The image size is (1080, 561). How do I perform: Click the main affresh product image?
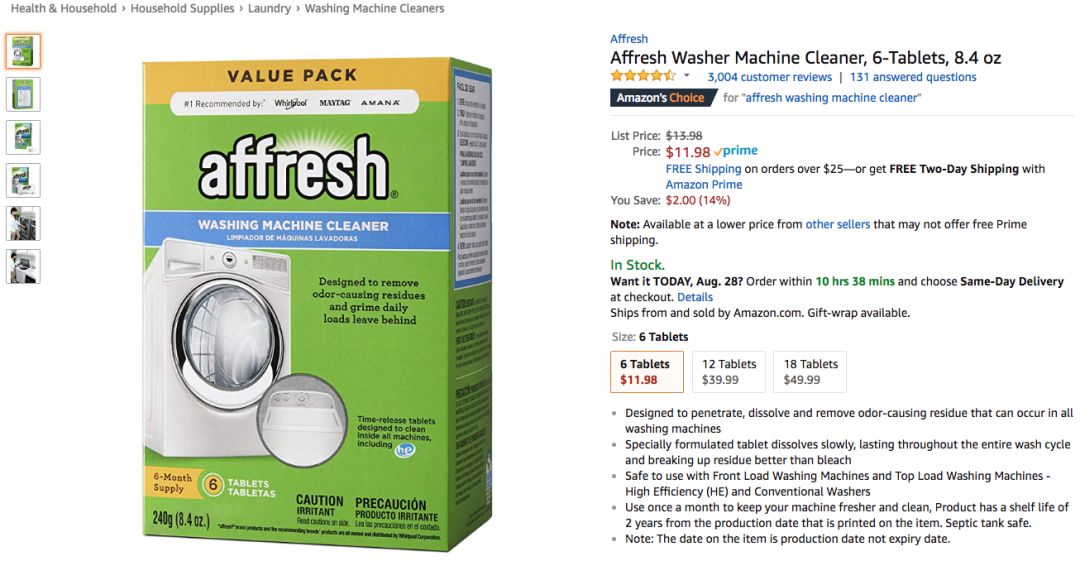point(317,303)
